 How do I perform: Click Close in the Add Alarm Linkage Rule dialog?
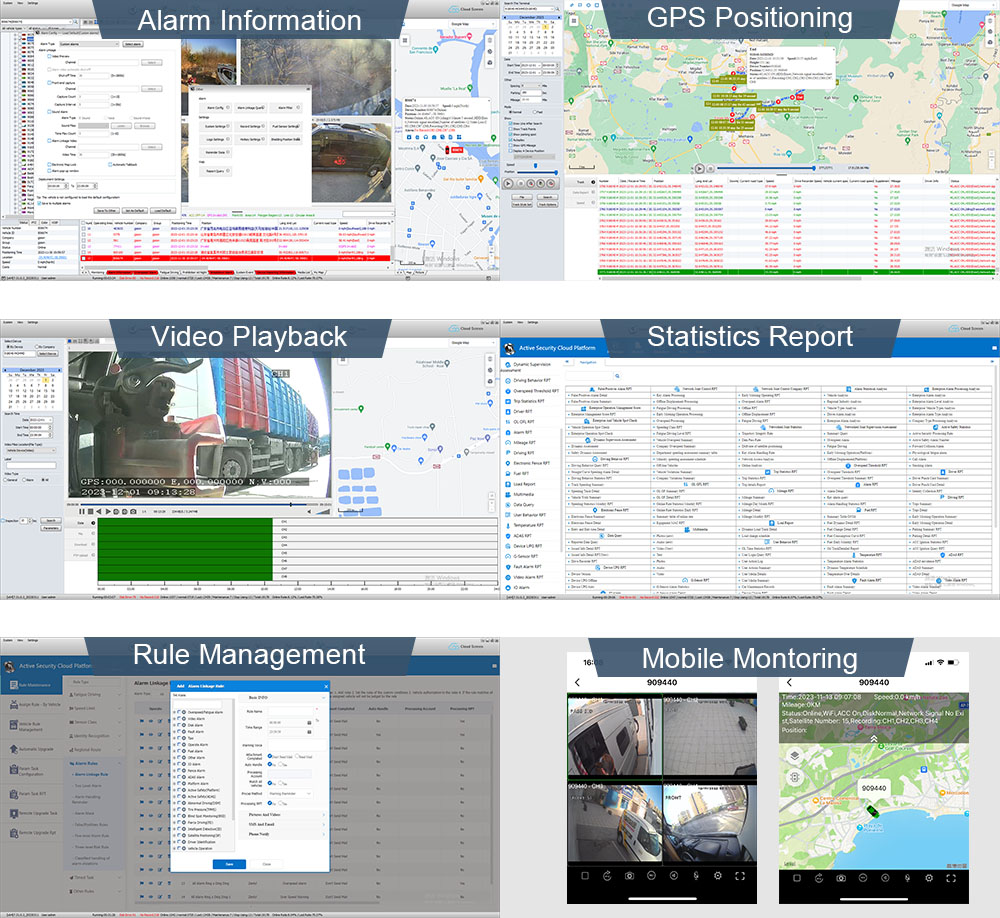267,864
